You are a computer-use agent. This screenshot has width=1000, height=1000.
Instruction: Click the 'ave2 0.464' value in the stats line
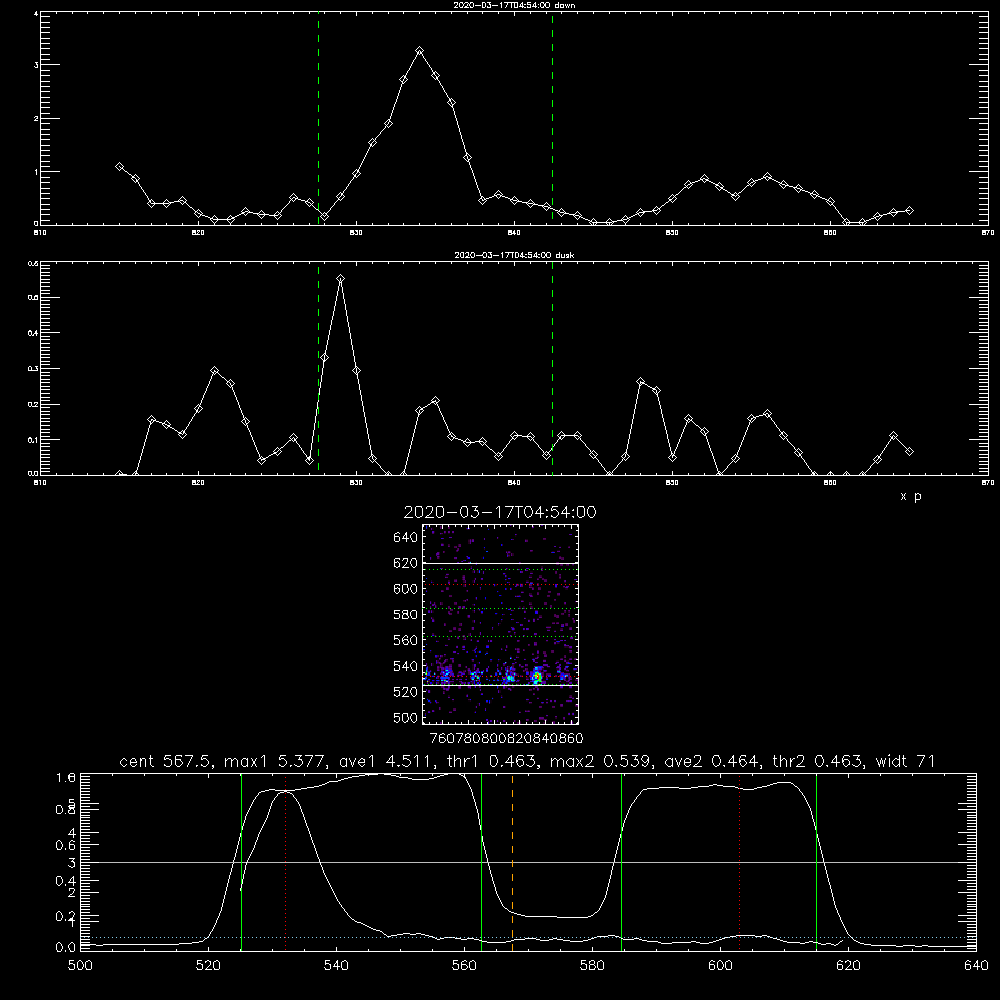(x=711, y=761)
